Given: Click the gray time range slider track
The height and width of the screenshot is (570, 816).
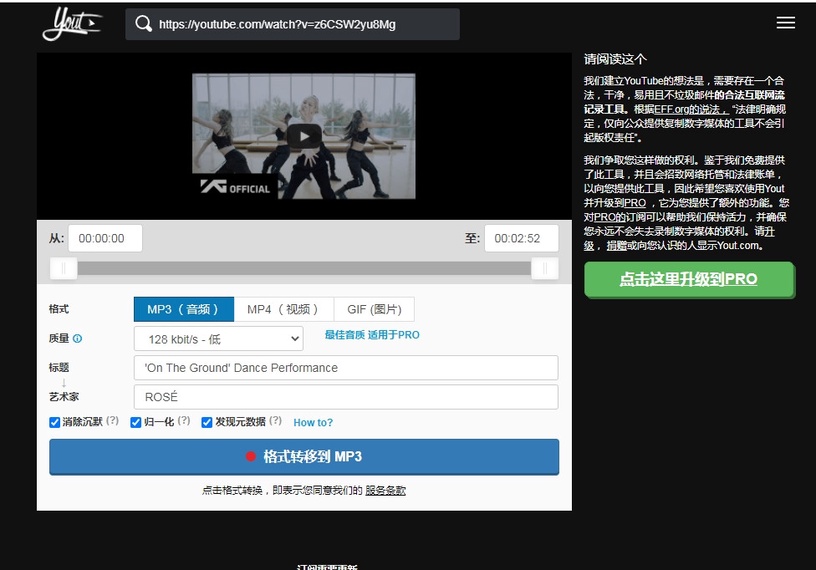Looking at the screenshot, I should (304, 268).
